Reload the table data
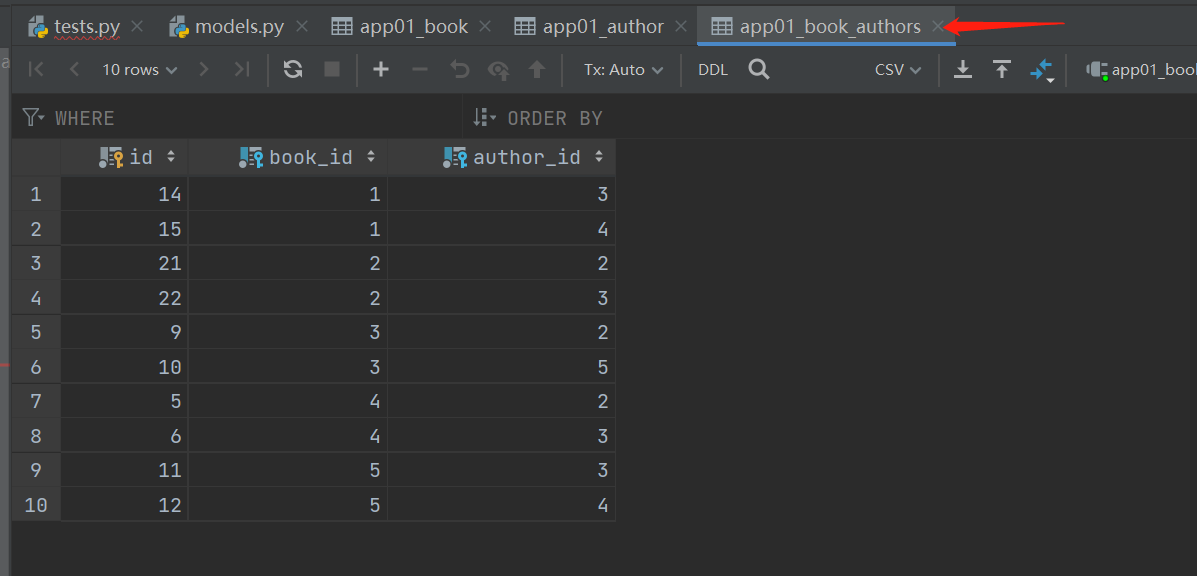Viewport: 1197px width, 576px height. (292, 69)
